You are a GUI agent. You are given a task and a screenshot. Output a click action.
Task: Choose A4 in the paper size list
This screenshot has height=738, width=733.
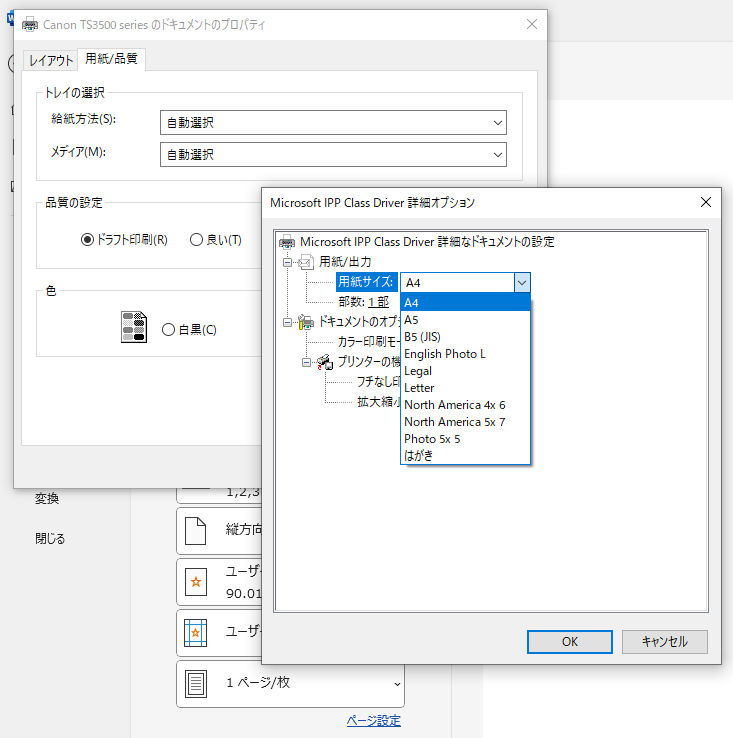pyautogui.click(x=465, y=303)
